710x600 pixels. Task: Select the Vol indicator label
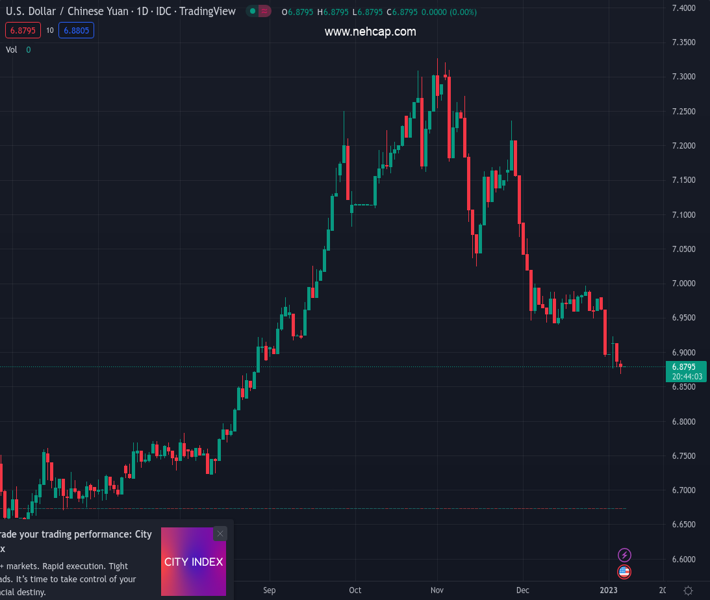coord(12,50)
